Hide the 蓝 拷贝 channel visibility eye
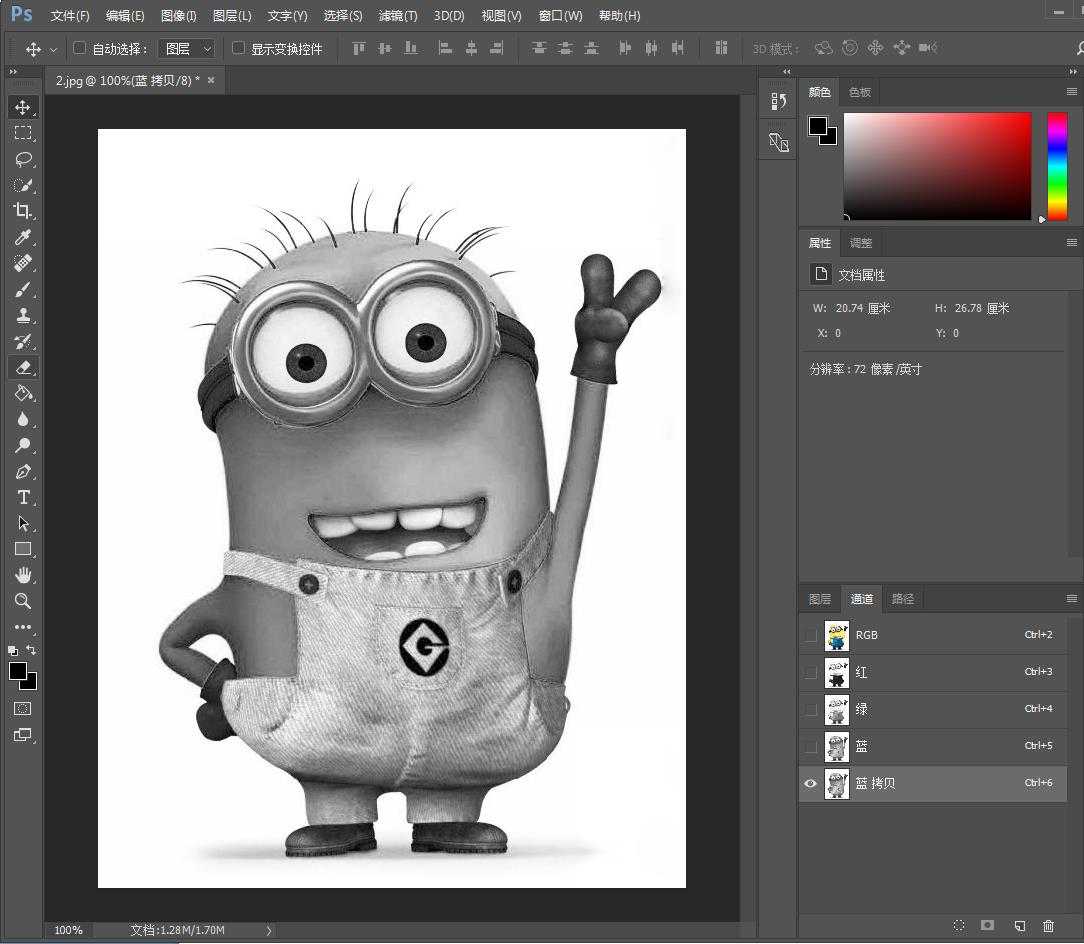The image size is (1084, 944). [x=810, y=784]
